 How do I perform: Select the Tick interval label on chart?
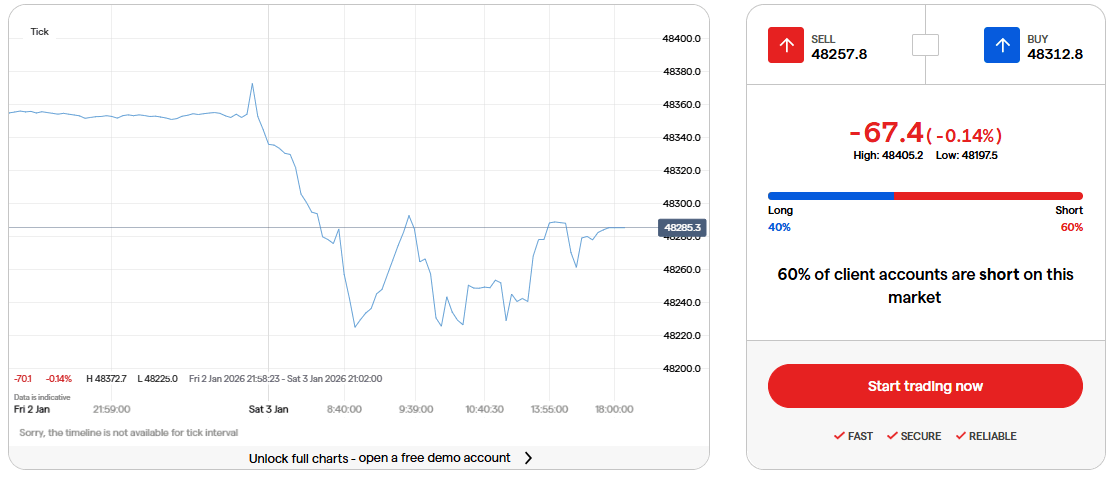pos(39,32)
